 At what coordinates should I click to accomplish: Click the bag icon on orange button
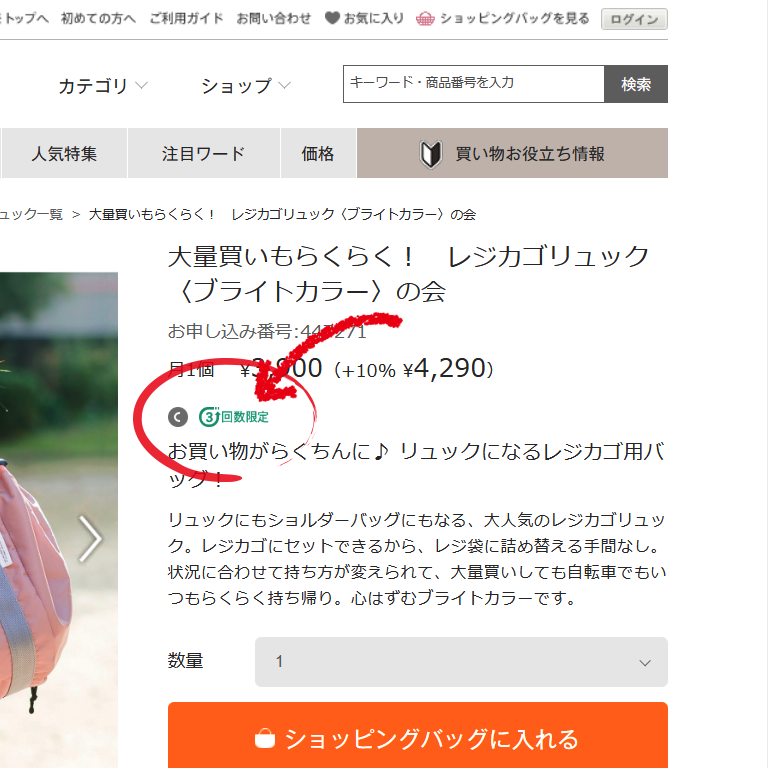[265, 739]
